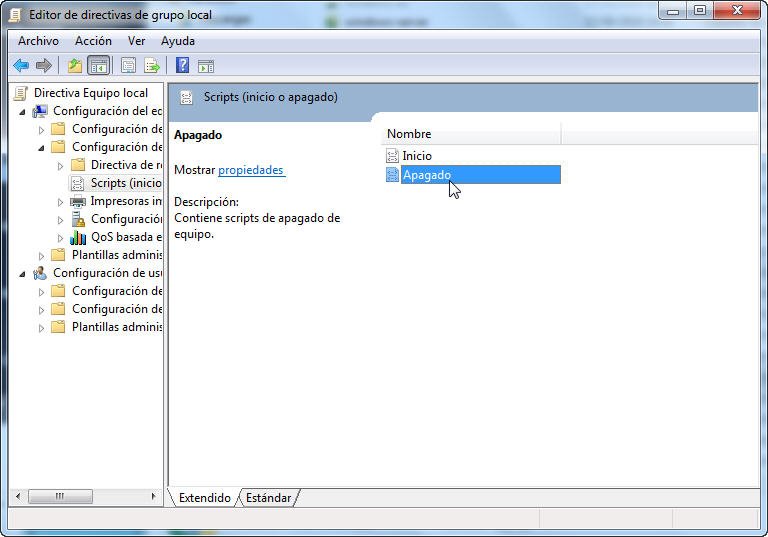Go up one level with folder icon

74,65
